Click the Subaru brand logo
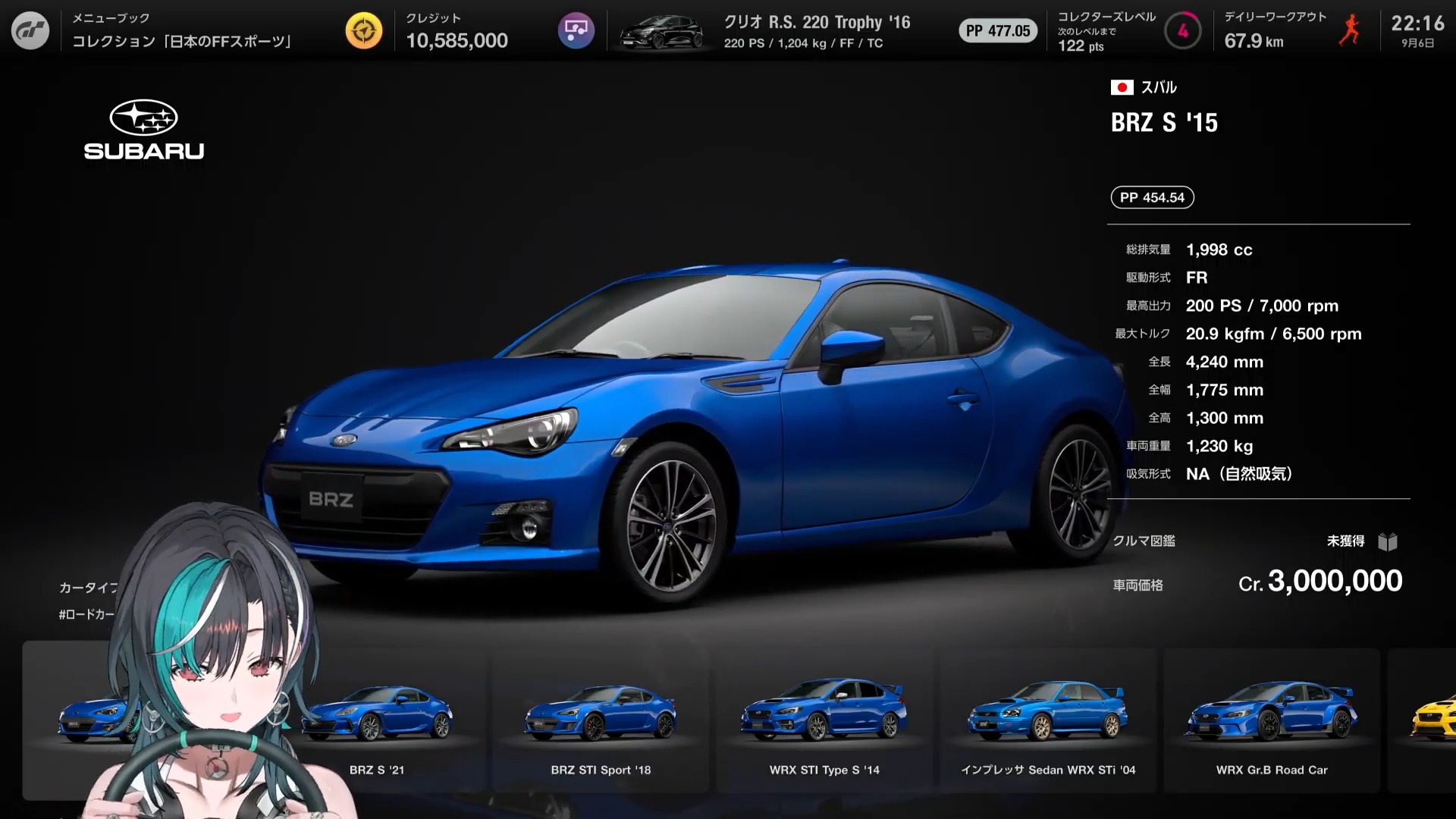 144,130
